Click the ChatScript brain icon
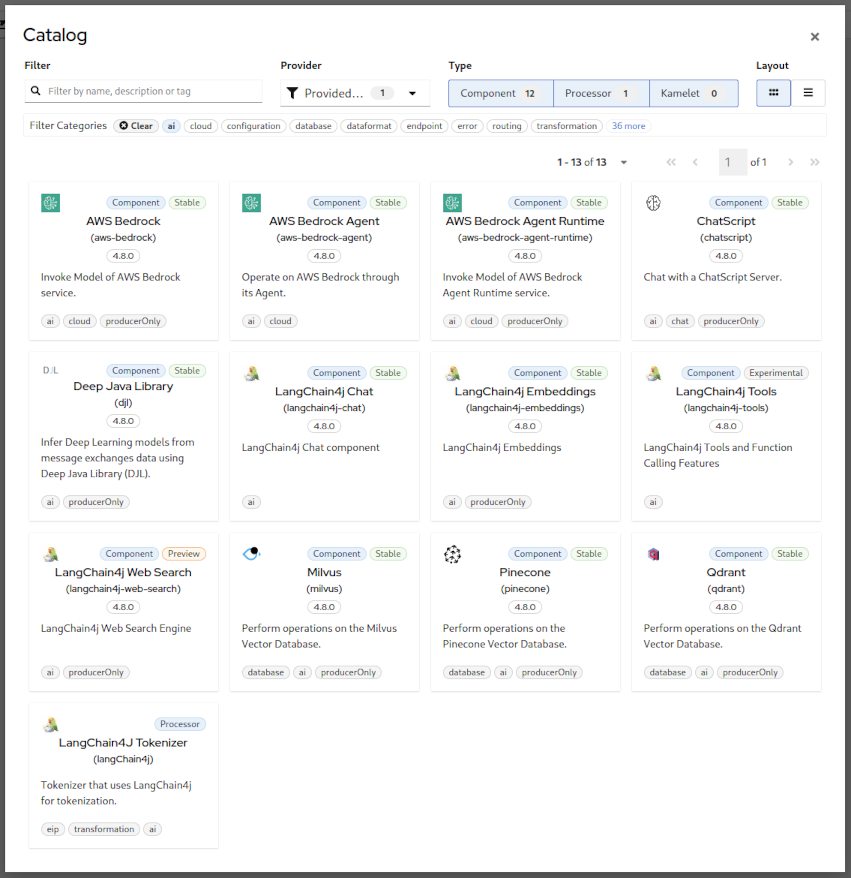 (x=653, y=203)
